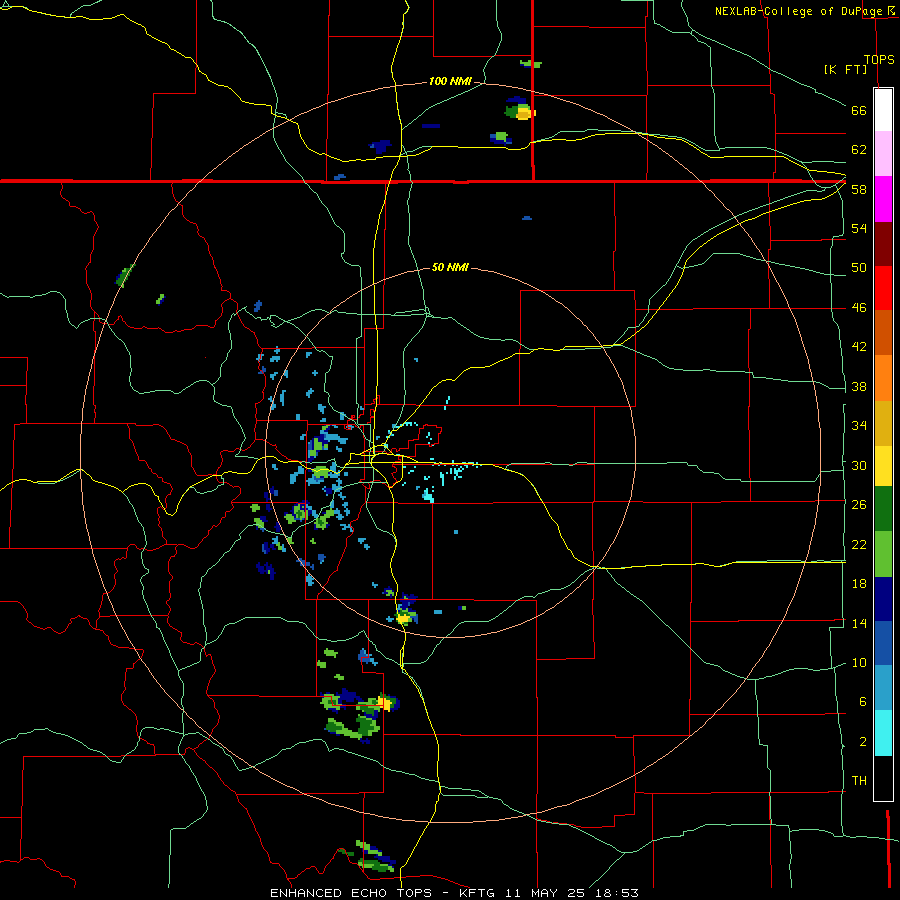
Task: Click the 50 NMI range ring label
Action: click(x=450, y=267)
